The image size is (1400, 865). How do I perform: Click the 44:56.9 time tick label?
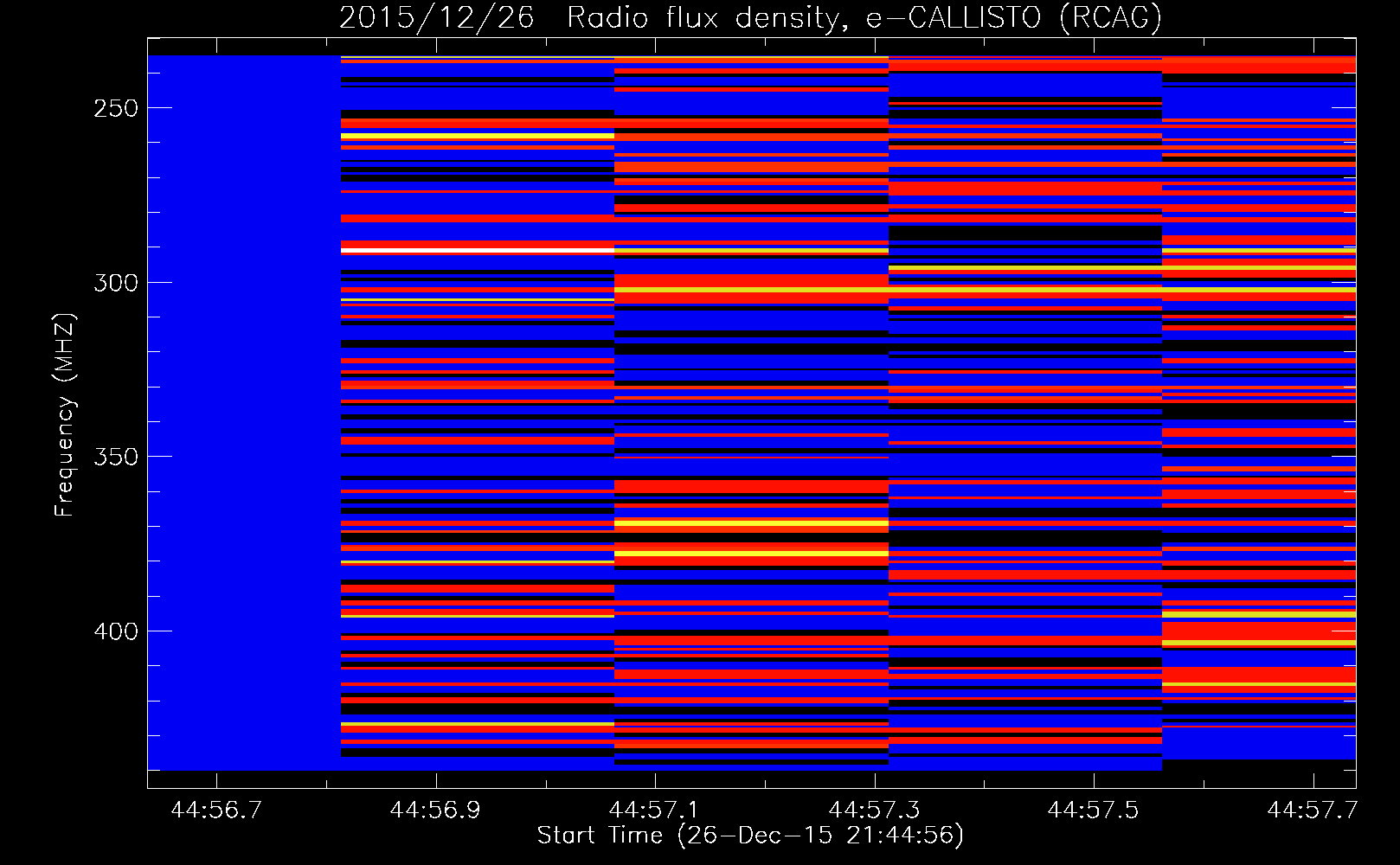tap(435, 810)
